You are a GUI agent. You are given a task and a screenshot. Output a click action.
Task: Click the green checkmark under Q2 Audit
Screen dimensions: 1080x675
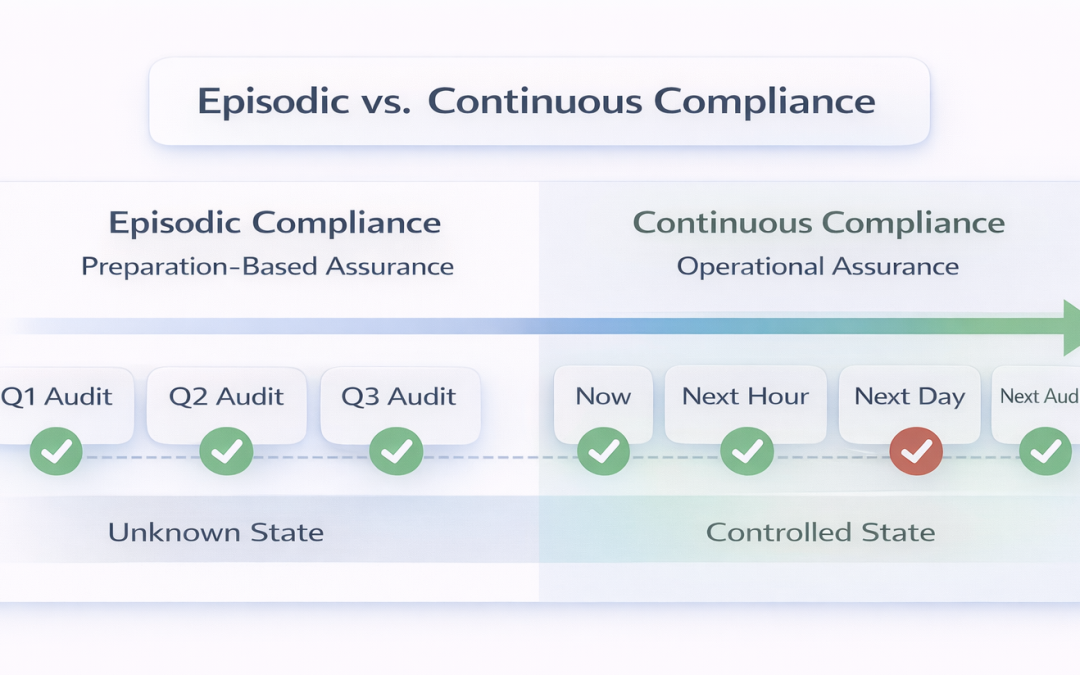click(226, 452)
